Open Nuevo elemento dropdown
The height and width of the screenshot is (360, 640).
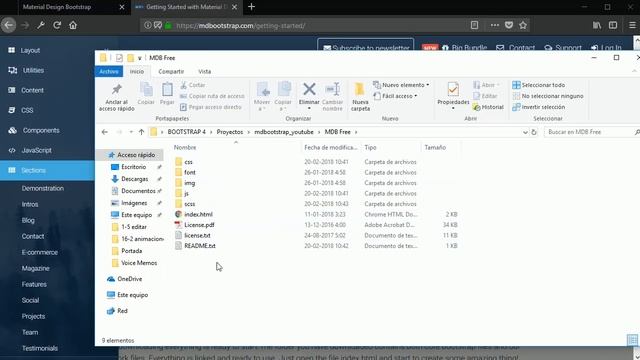click(401, 85)
